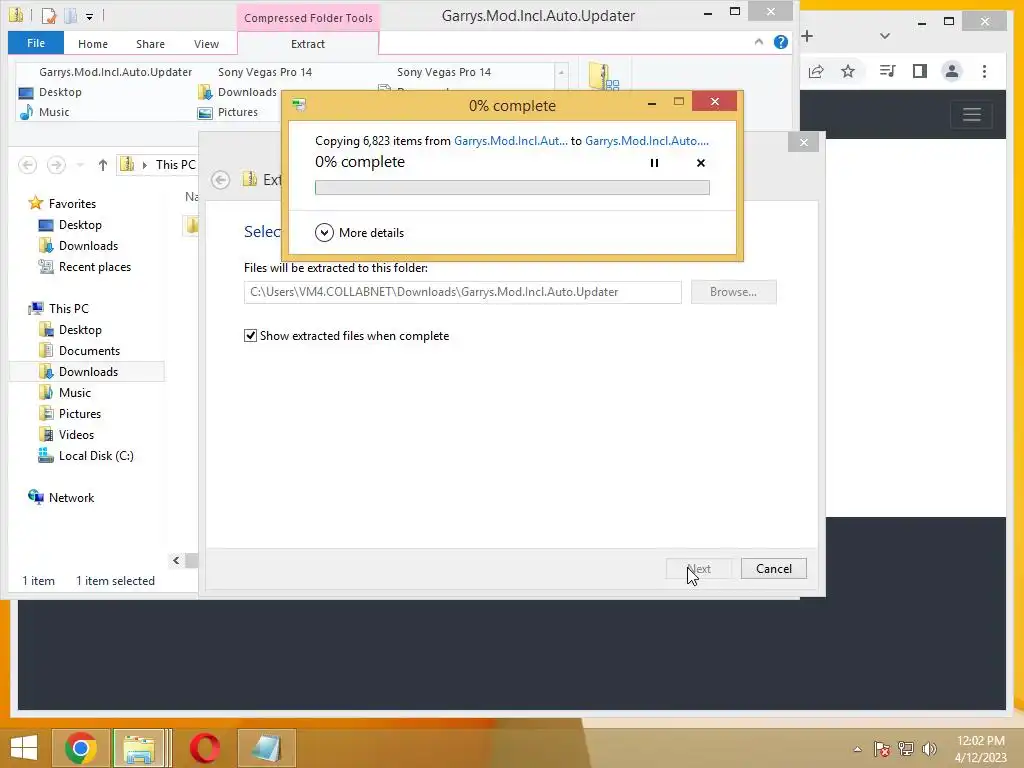Open Windows Start button
This screenshot has width=1024, height=768.
click(x=24, y=748)
